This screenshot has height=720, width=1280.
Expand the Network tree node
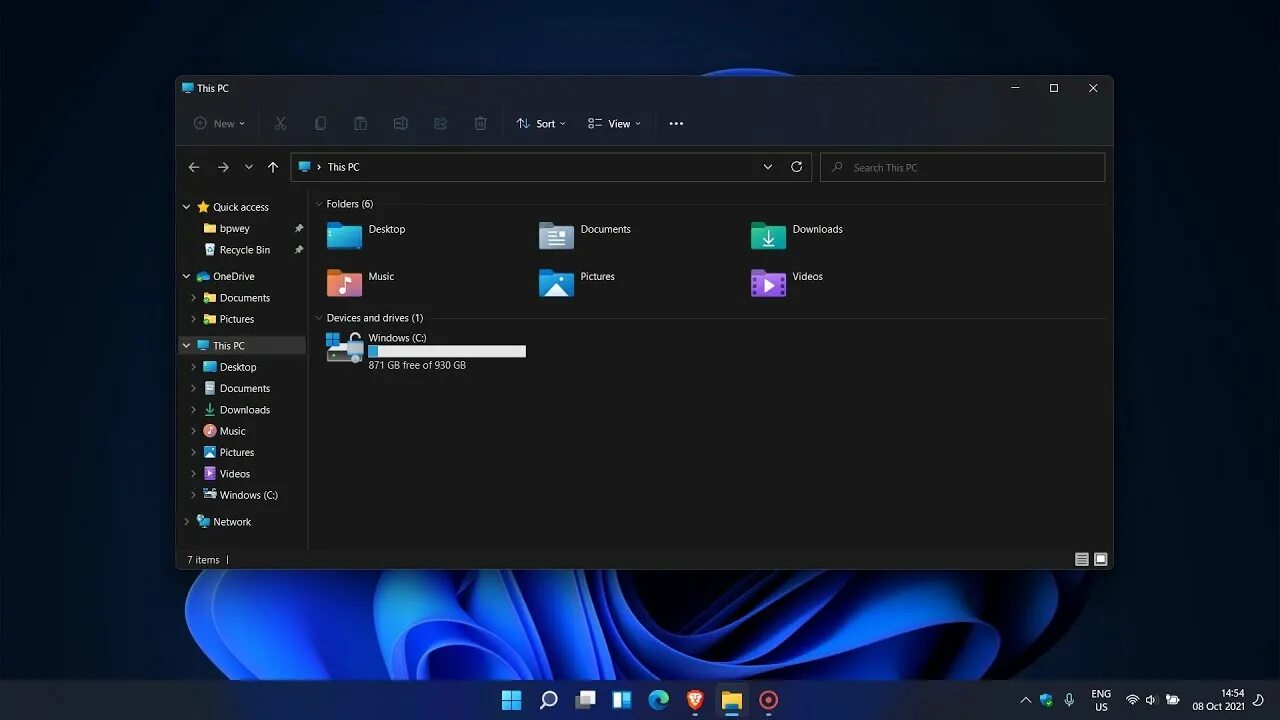[x=186, y=522]
